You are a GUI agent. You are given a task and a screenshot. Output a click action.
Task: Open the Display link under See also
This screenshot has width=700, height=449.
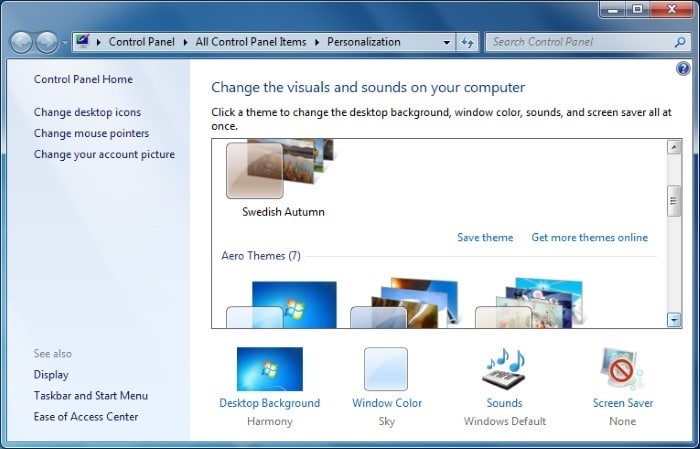click(51, 374)
